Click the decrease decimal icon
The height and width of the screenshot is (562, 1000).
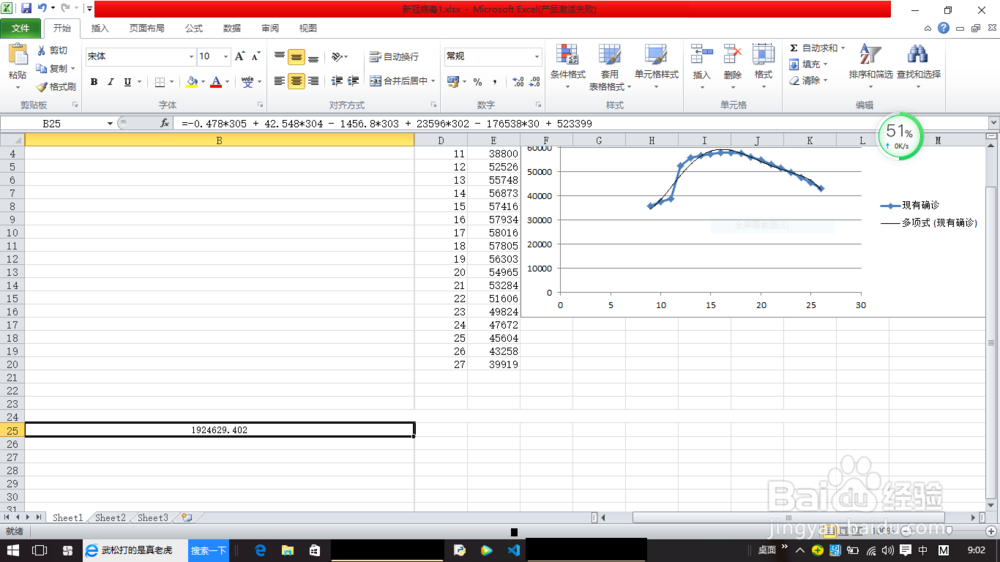(534, 82)
